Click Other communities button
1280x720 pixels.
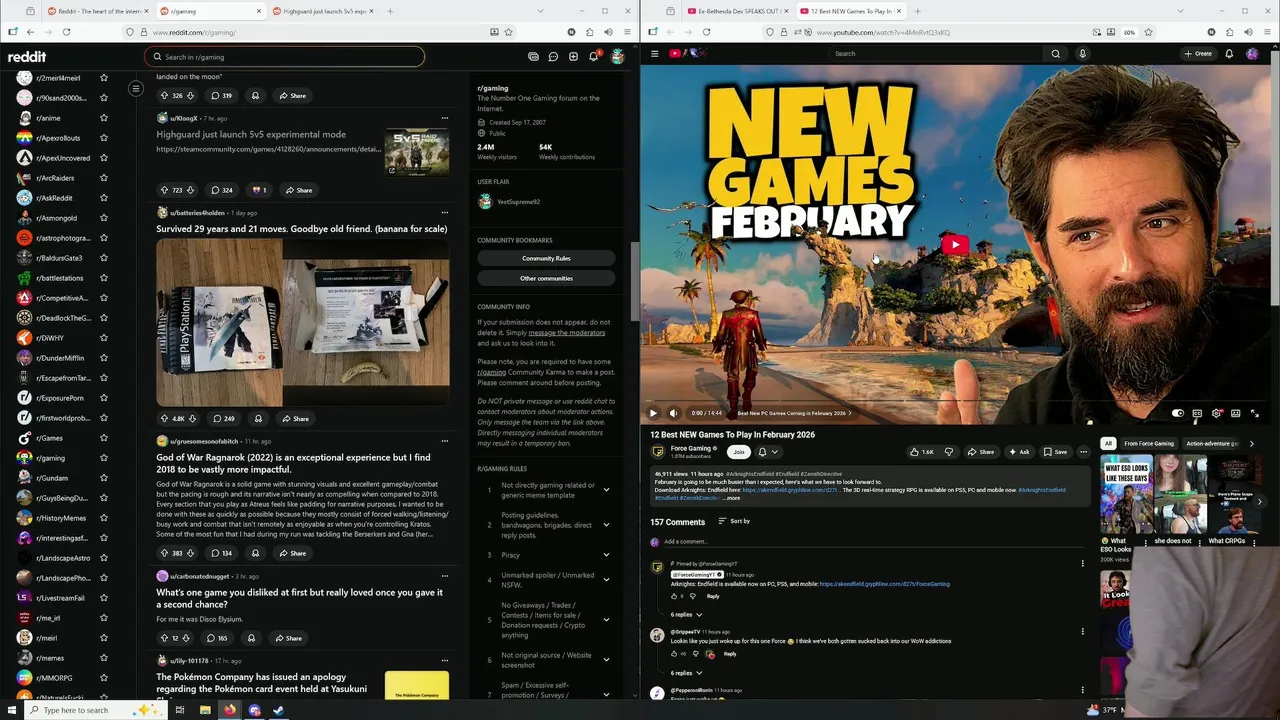click(546, 278)
